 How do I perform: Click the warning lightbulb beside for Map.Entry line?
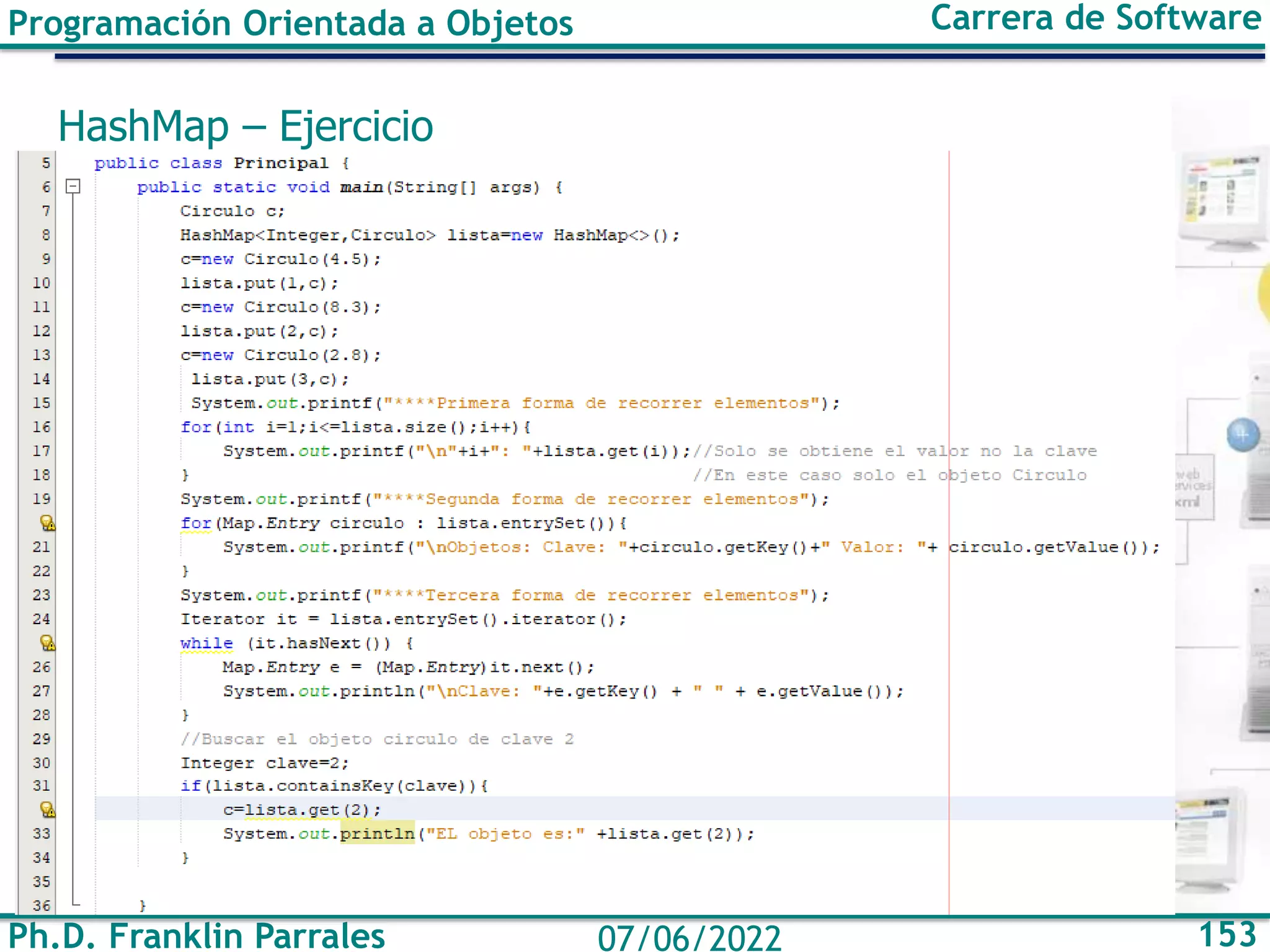[48, 523]
